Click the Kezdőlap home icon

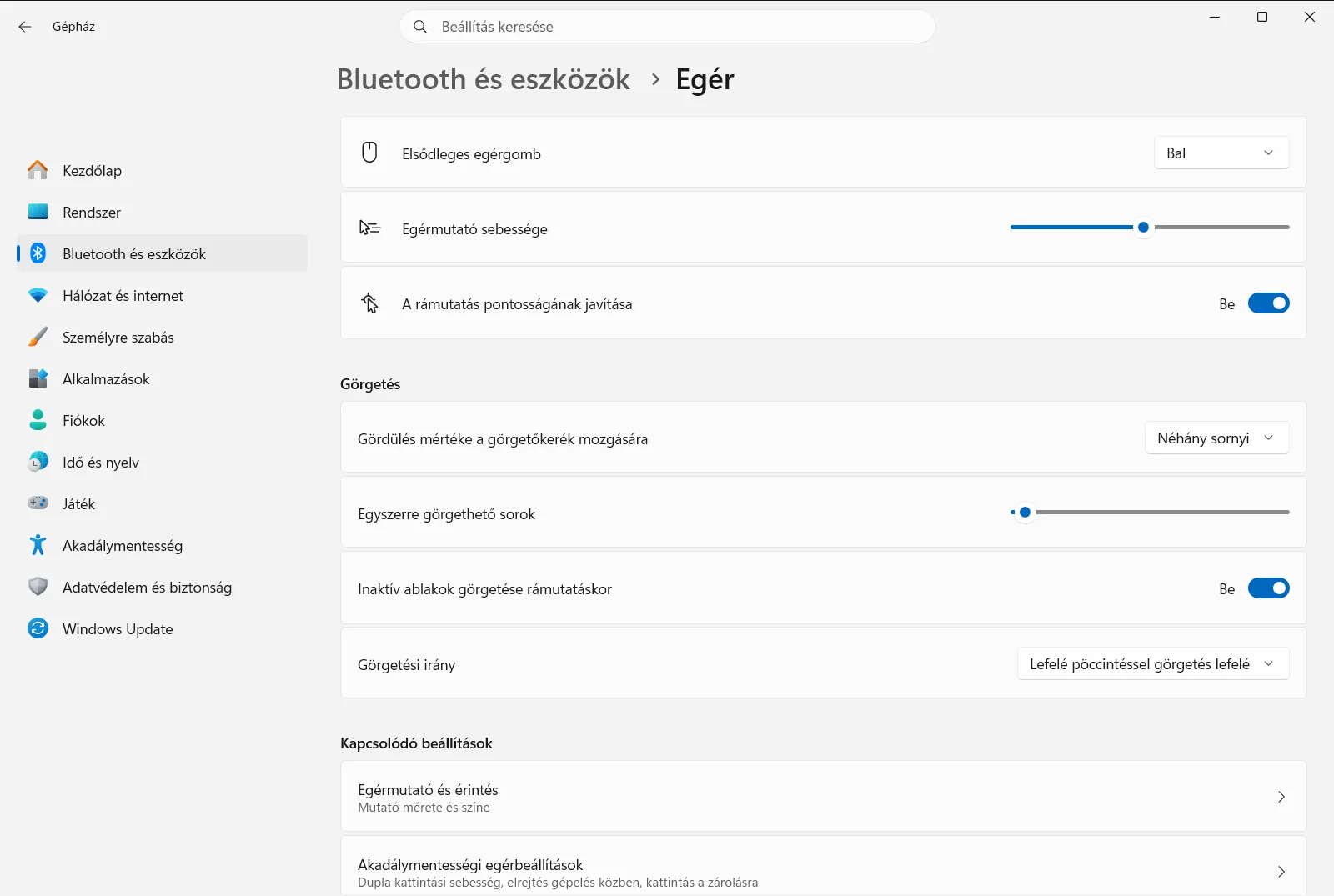tap(38, 170)
